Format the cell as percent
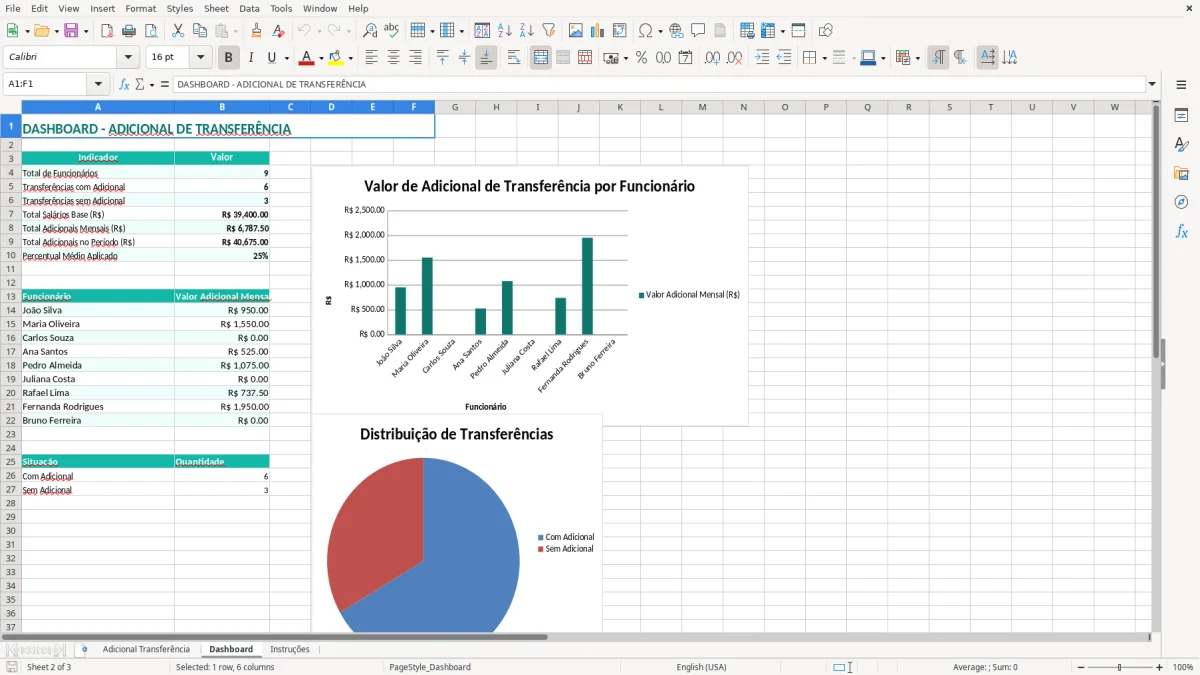The width and height of the screenshot is (1200, 675). point(641,58)
